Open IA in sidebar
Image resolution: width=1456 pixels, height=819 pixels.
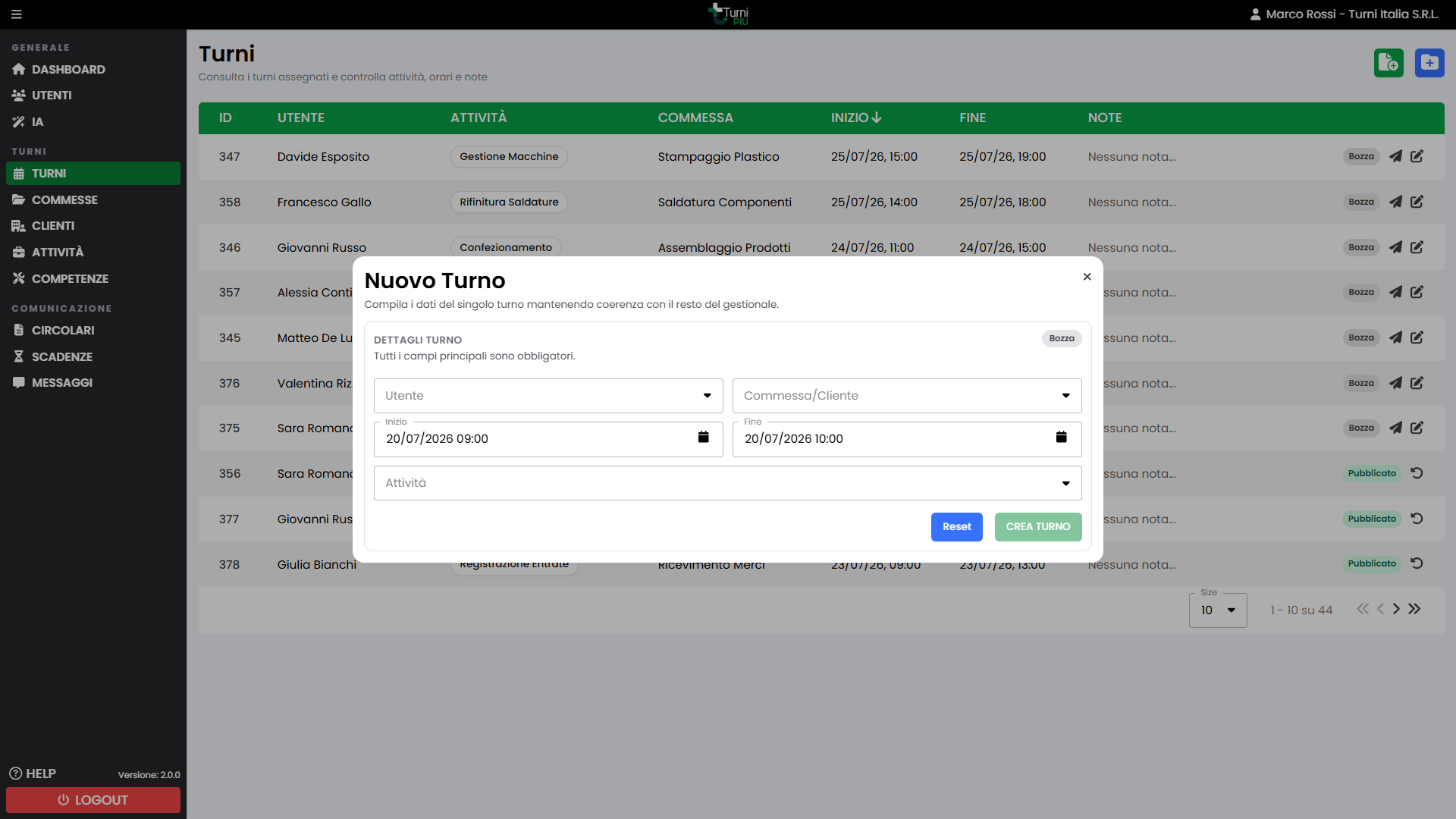pos(93,122)
